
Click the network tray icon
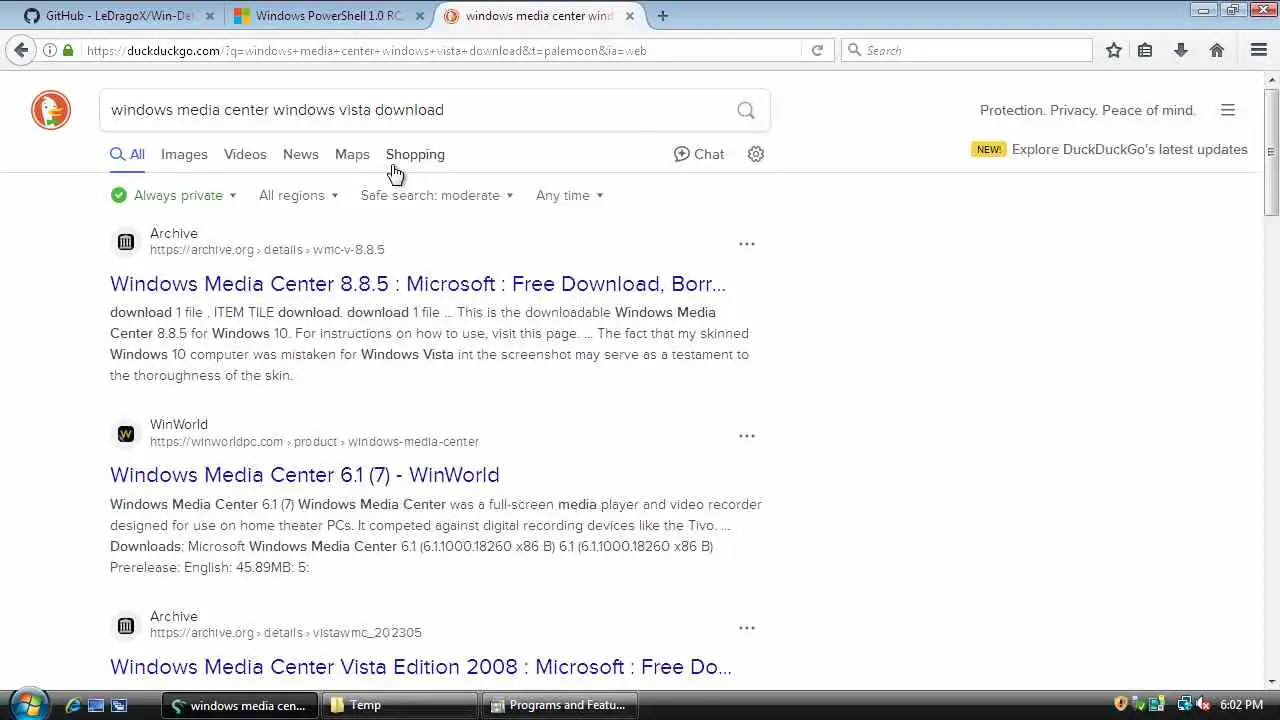pos(1184,705)
